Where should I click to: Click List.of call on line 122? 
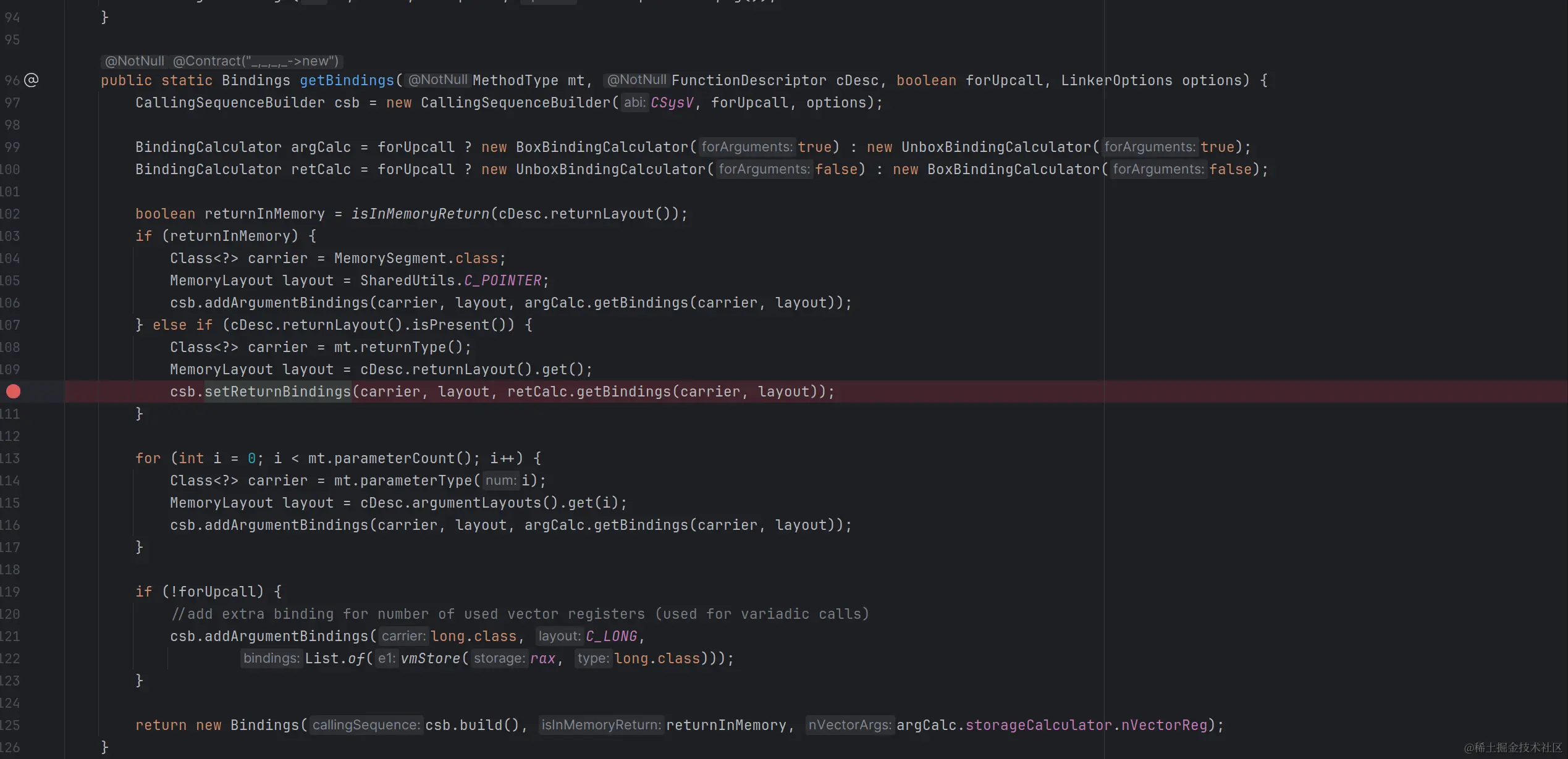[x=335, y=658]
